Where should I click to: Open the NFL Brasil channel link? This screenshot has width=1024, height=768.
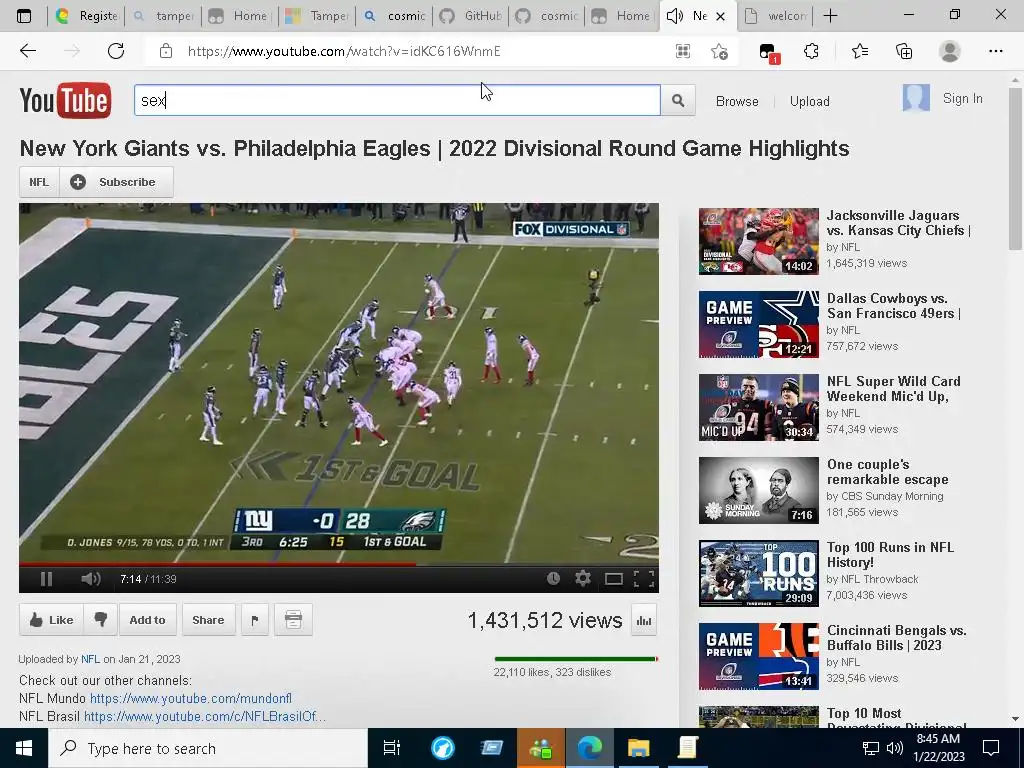pos(204,716)
